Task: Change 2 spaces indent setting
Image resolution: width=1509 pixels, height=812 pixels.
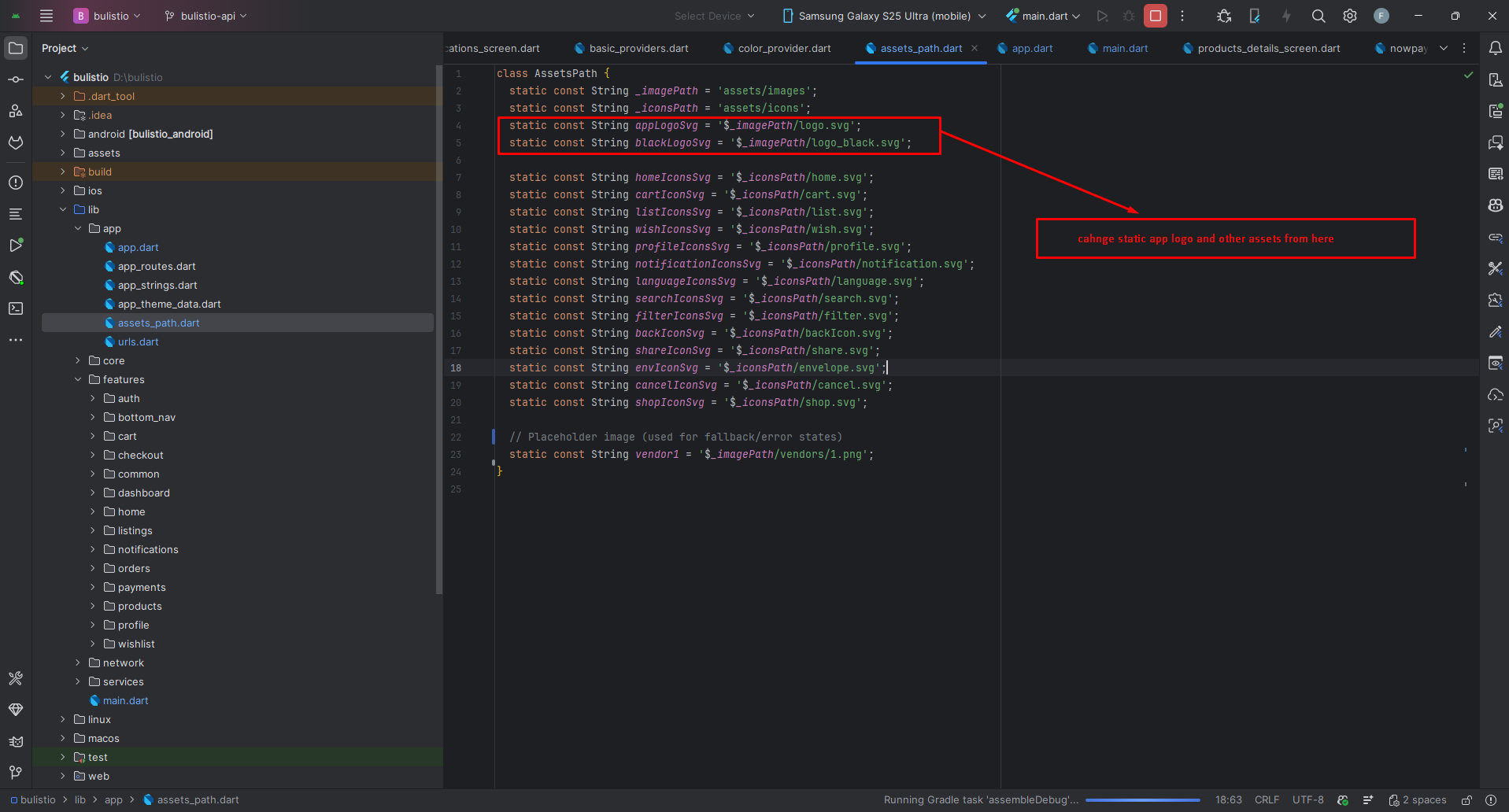Action: [x=1418, y=800]
